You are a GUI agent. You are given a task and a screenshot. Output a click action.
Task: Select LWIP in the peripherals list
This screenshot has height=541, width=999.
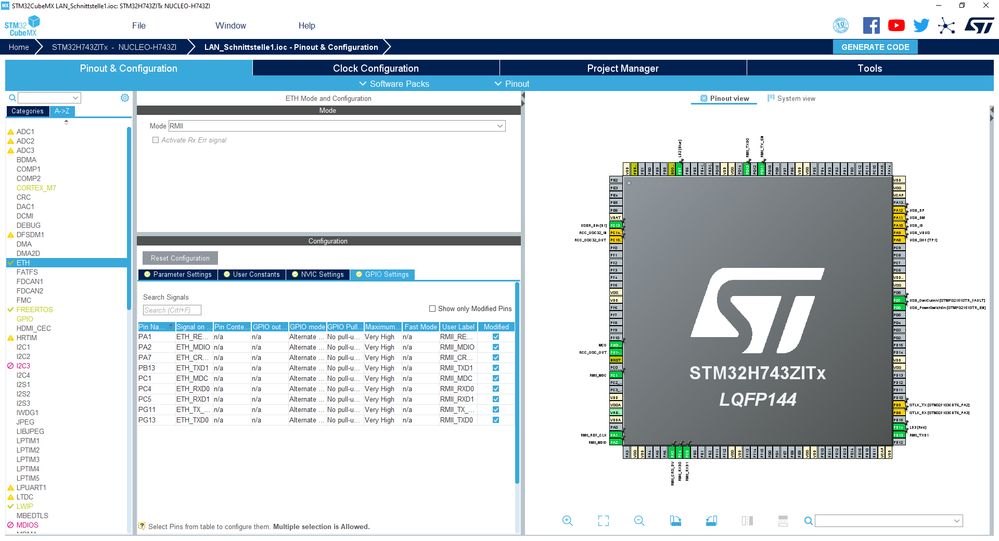[x=25, y=506]
